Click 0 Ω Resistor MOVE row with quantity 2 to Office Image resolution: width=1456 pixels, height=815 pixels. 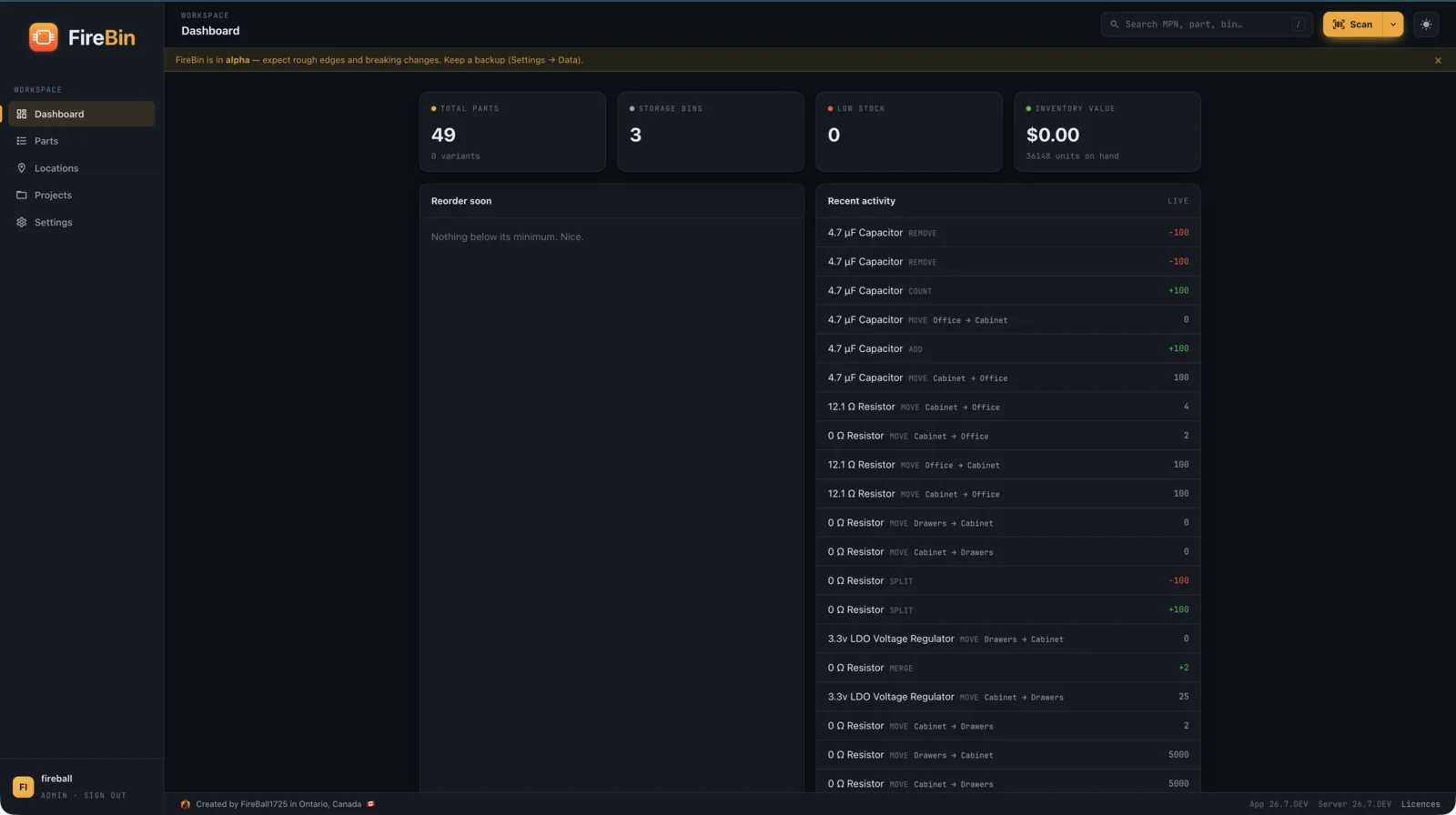tap(1008, 436)
